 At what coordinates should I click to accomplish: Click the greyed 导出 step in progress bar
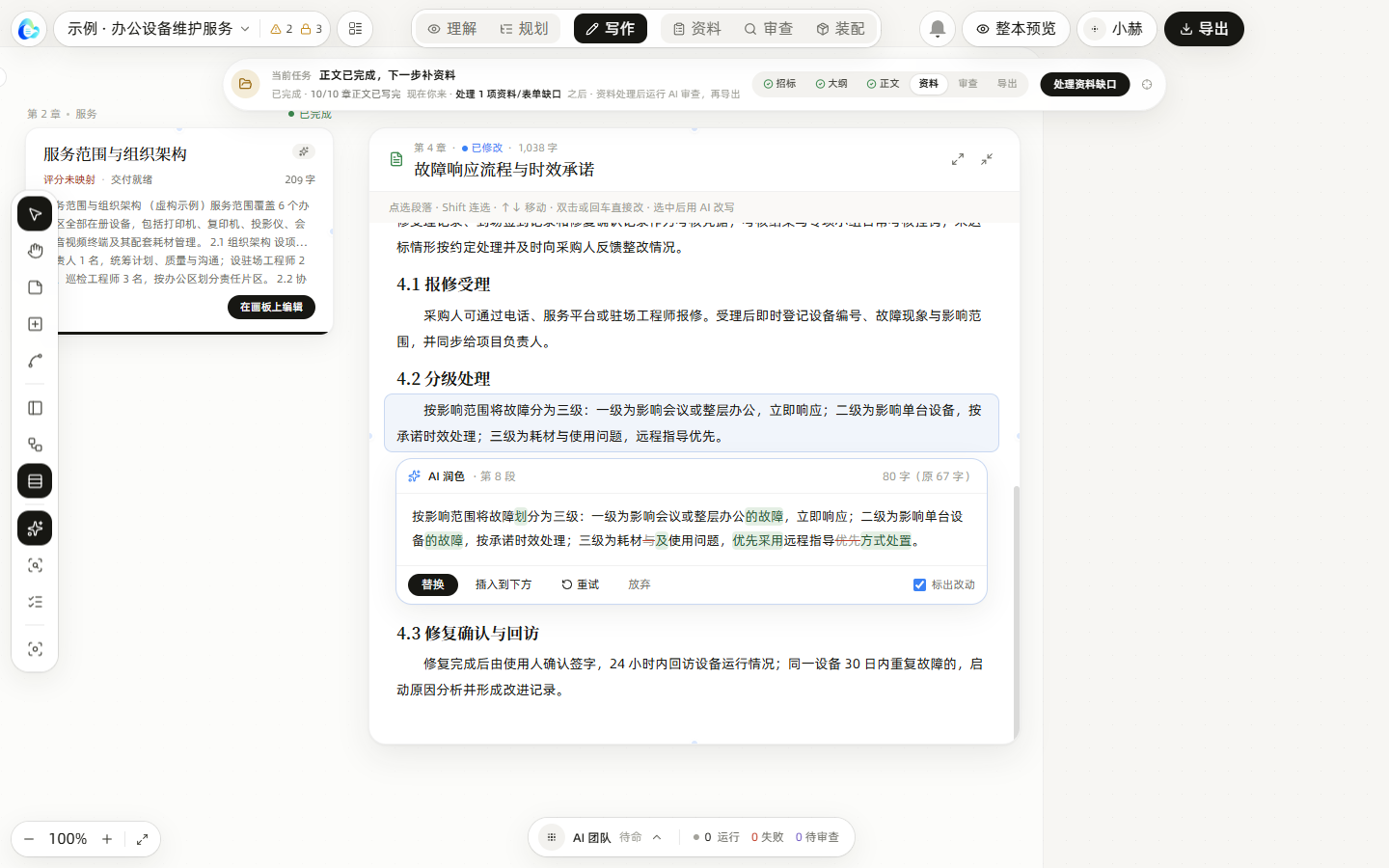1007,84
